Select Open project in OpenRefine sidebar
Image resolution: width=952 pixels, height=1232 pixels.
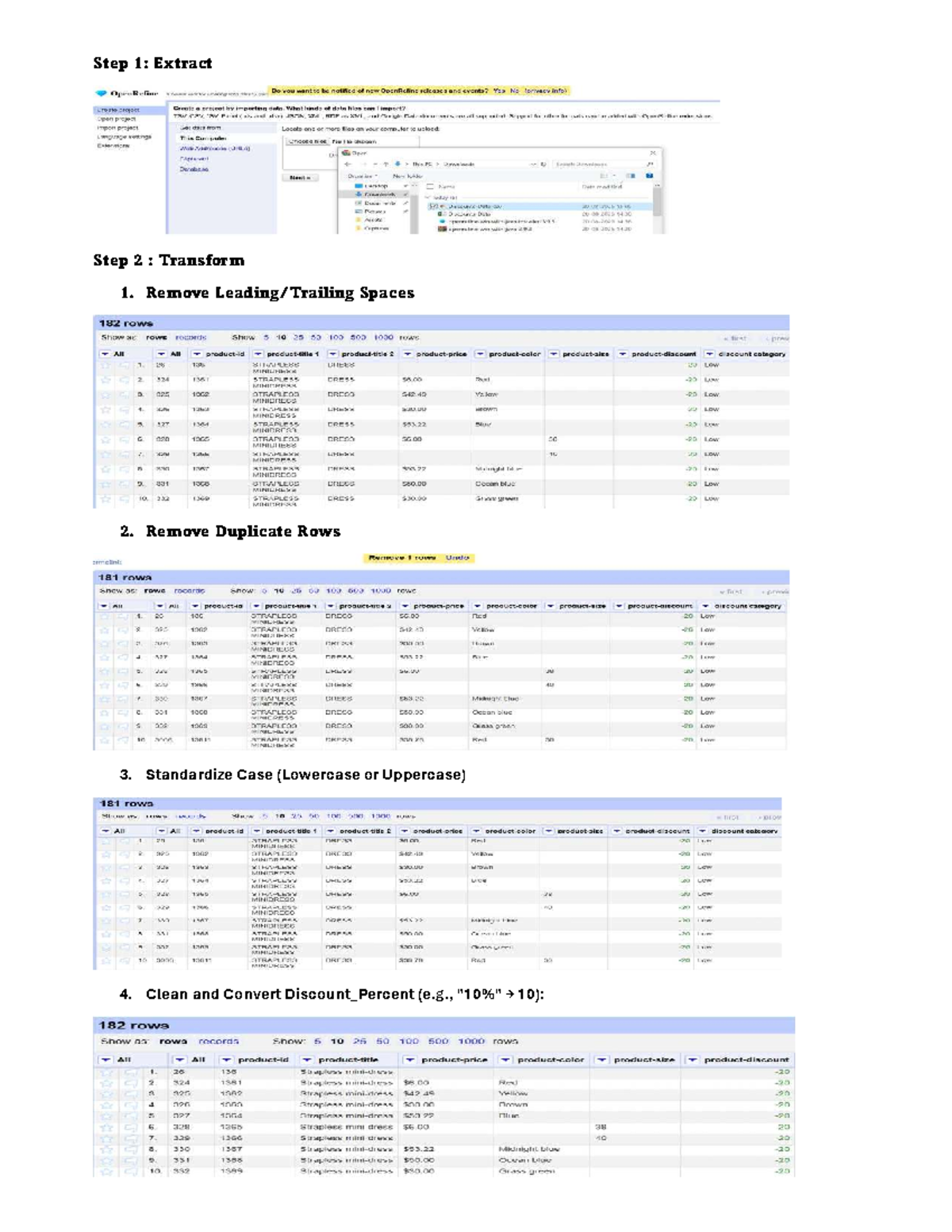point(117,119)
